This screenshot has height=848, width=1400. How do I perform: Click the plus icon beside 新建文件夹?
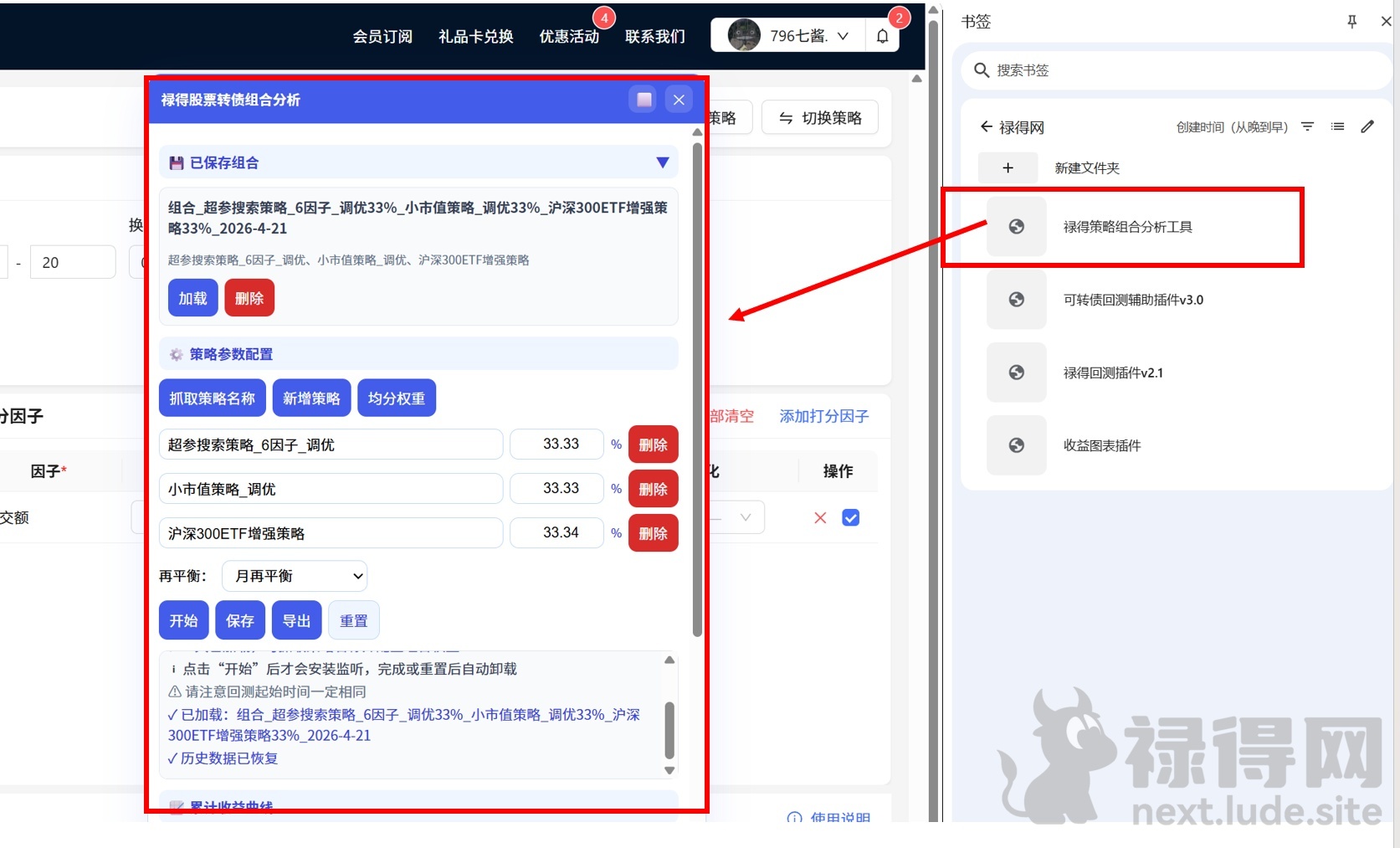click(x=1008, y=167)
